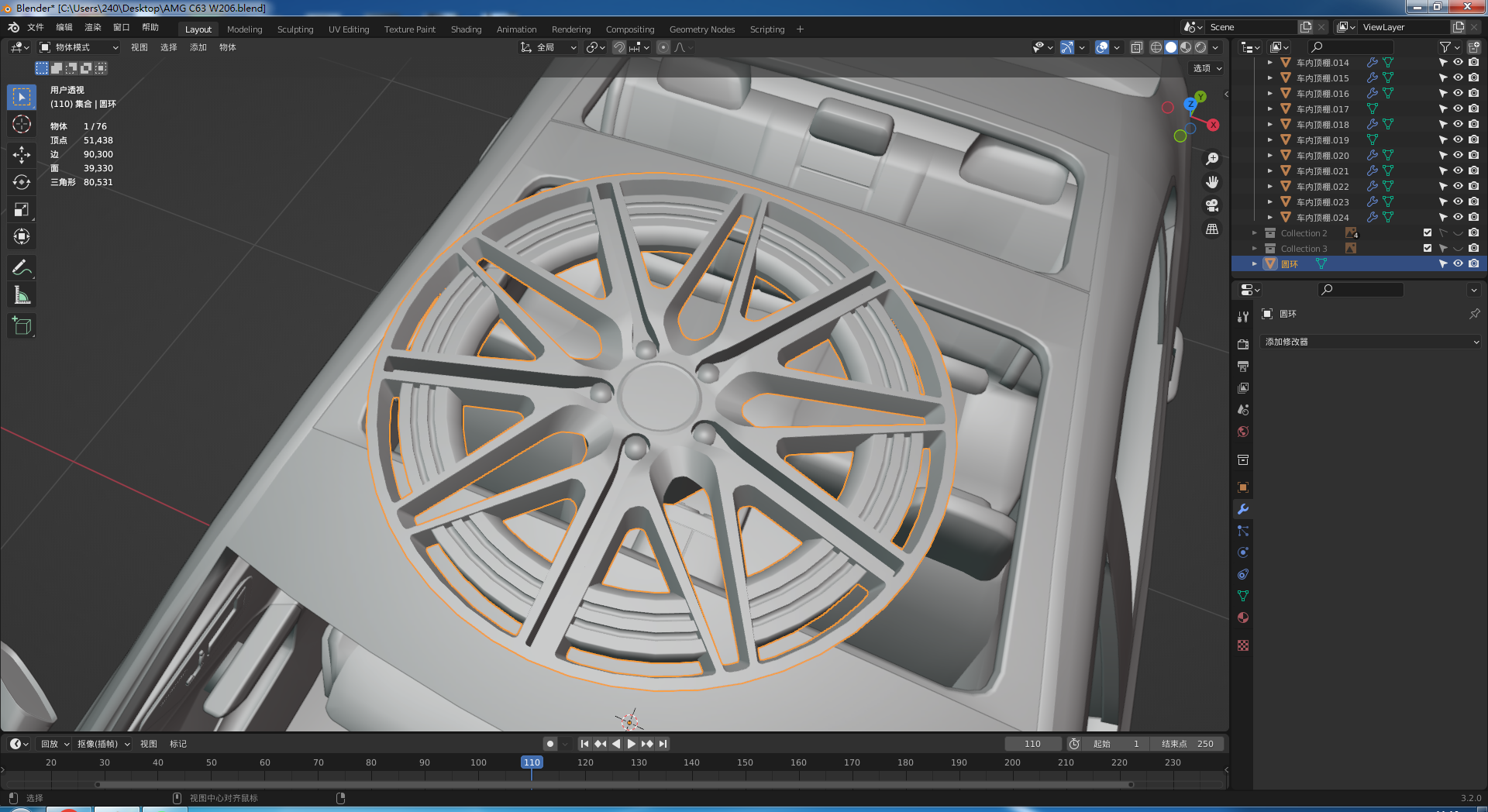Open the 添加修改器 dropdown
The height and width of the screenshot is (812, 1488).
[1371, 342]
